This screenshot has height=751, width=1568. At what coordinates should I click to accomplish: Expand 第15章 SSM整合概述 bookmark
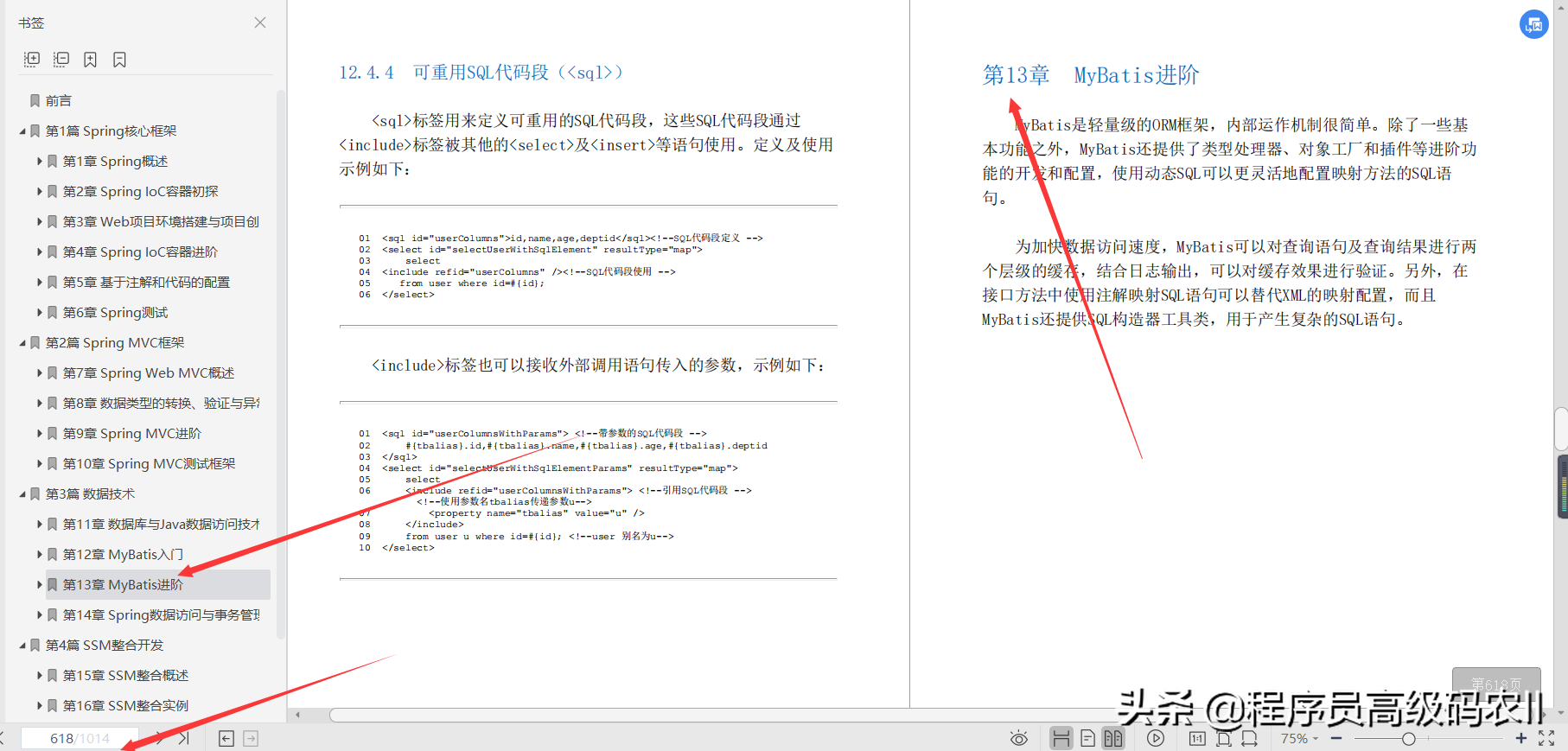tap(40, 676)
